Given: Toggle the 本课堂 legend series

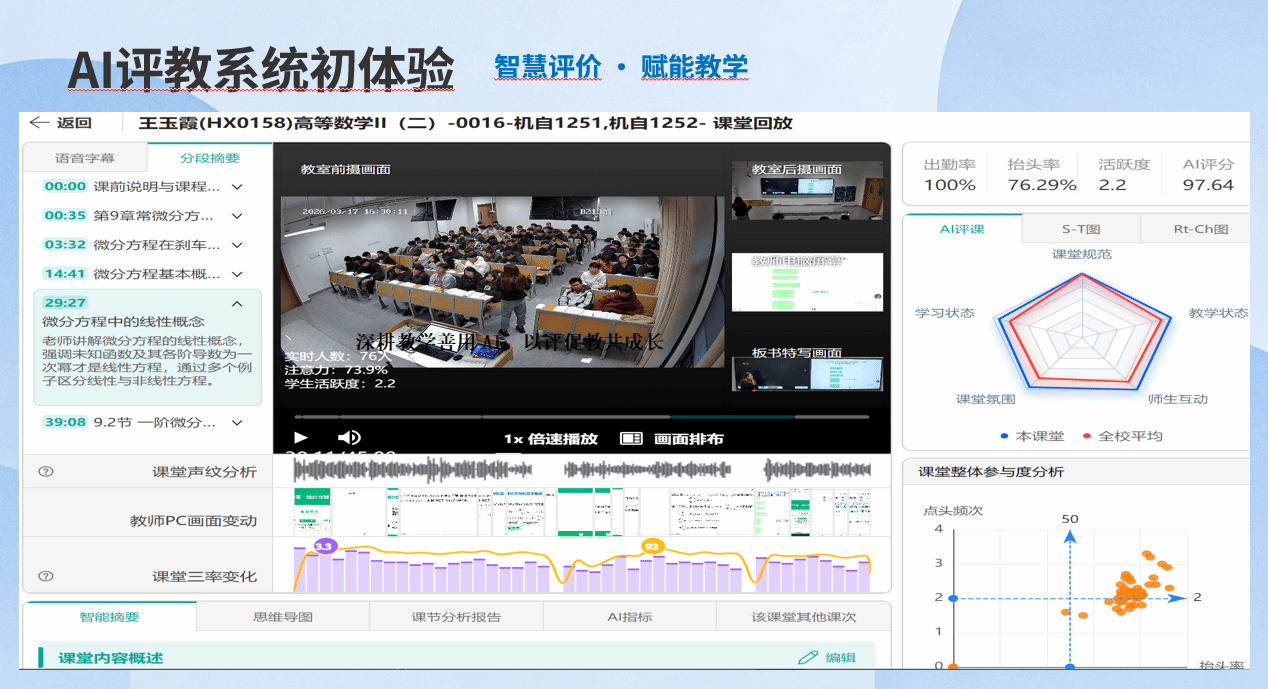Looking at the screenshot, I should [x=1003, y=436].
